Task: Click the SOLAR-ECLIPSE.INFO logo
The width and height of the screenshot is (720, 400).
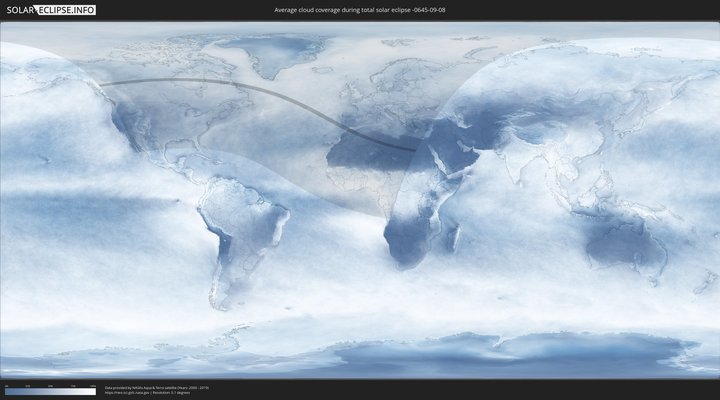Action: [x=51, y=10]
